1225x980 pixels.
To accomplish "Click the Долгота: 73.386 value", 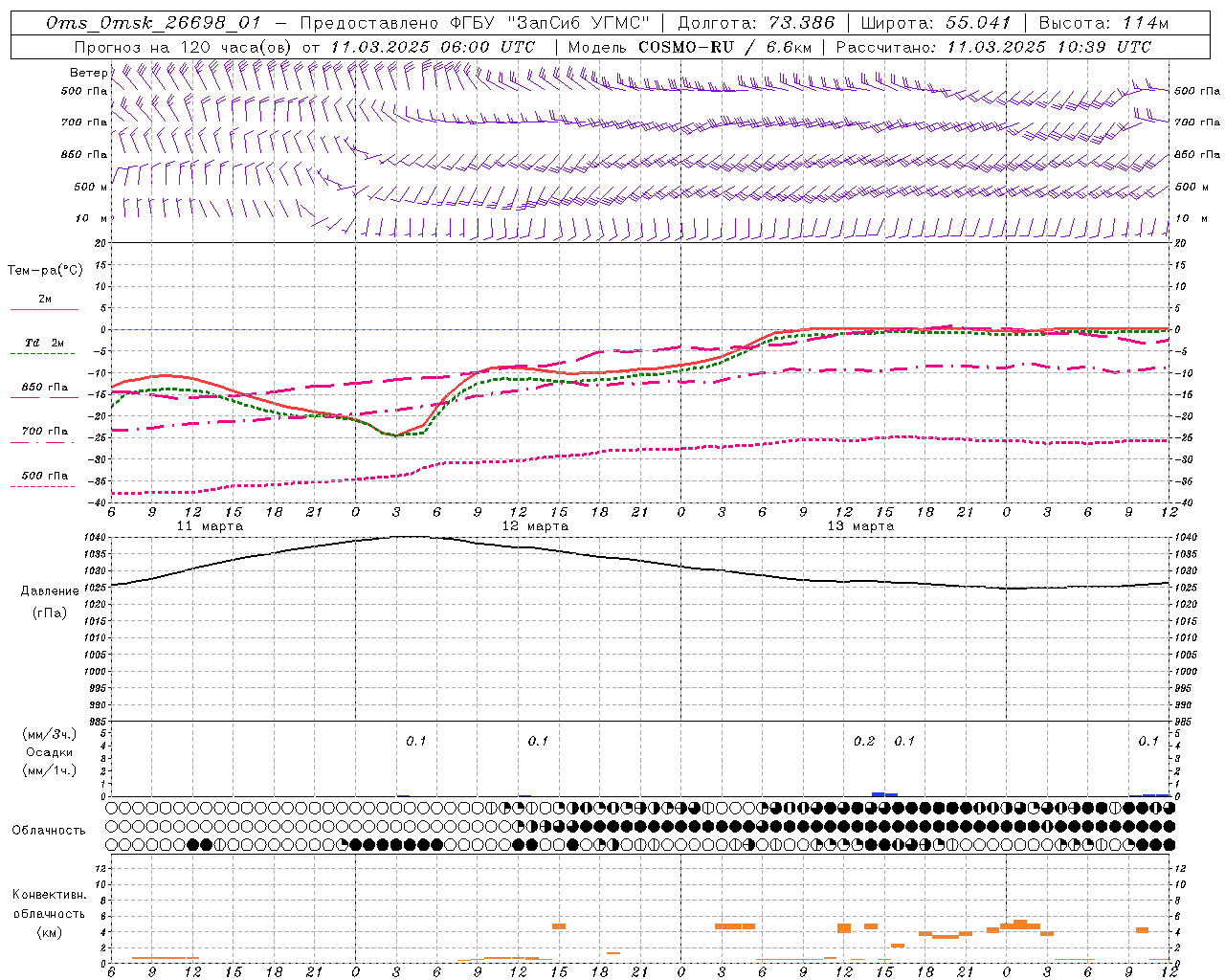I will [756, 23].
